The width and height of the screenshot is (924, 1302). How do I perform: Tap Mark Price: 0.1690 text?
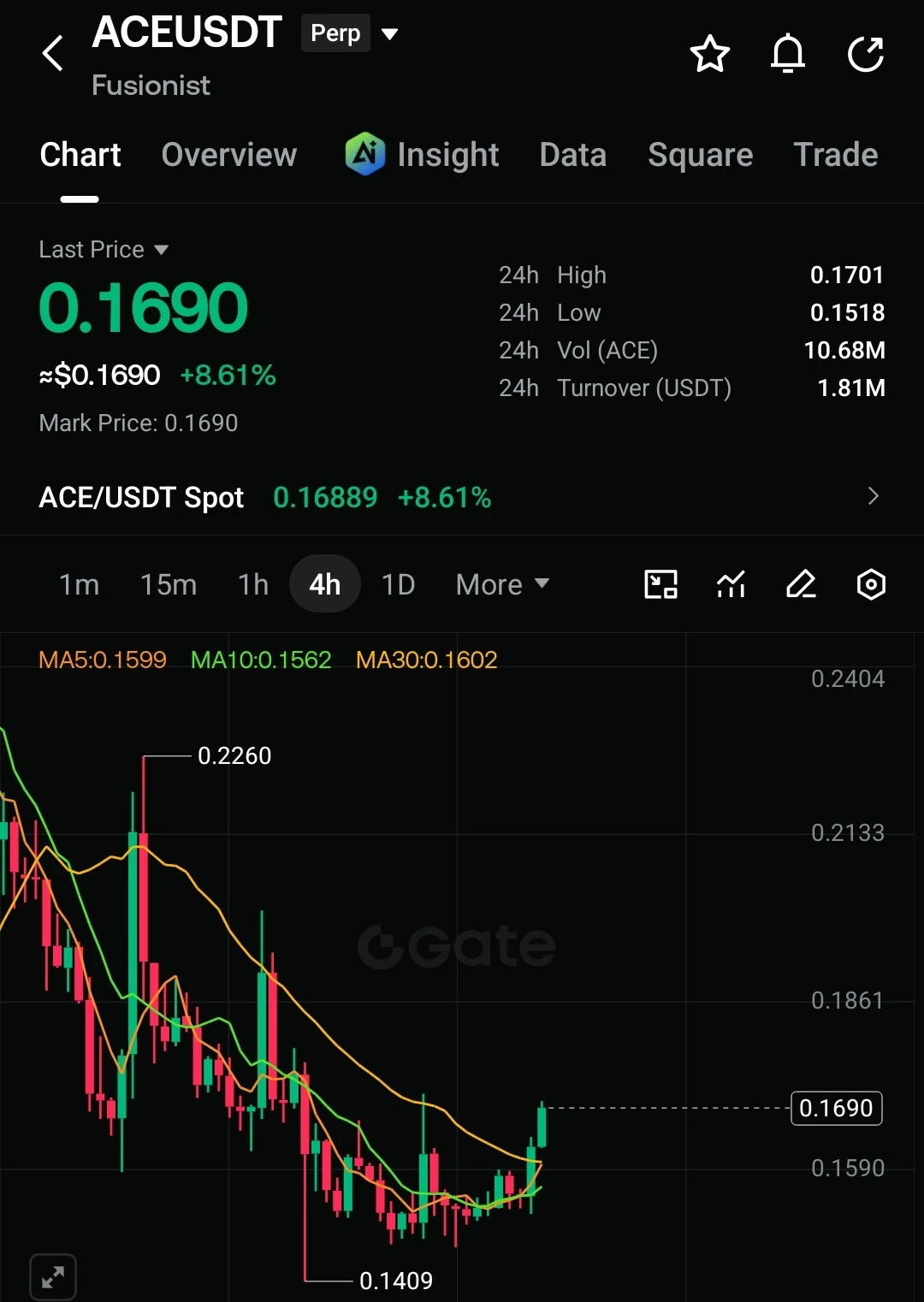coord(139,423)
